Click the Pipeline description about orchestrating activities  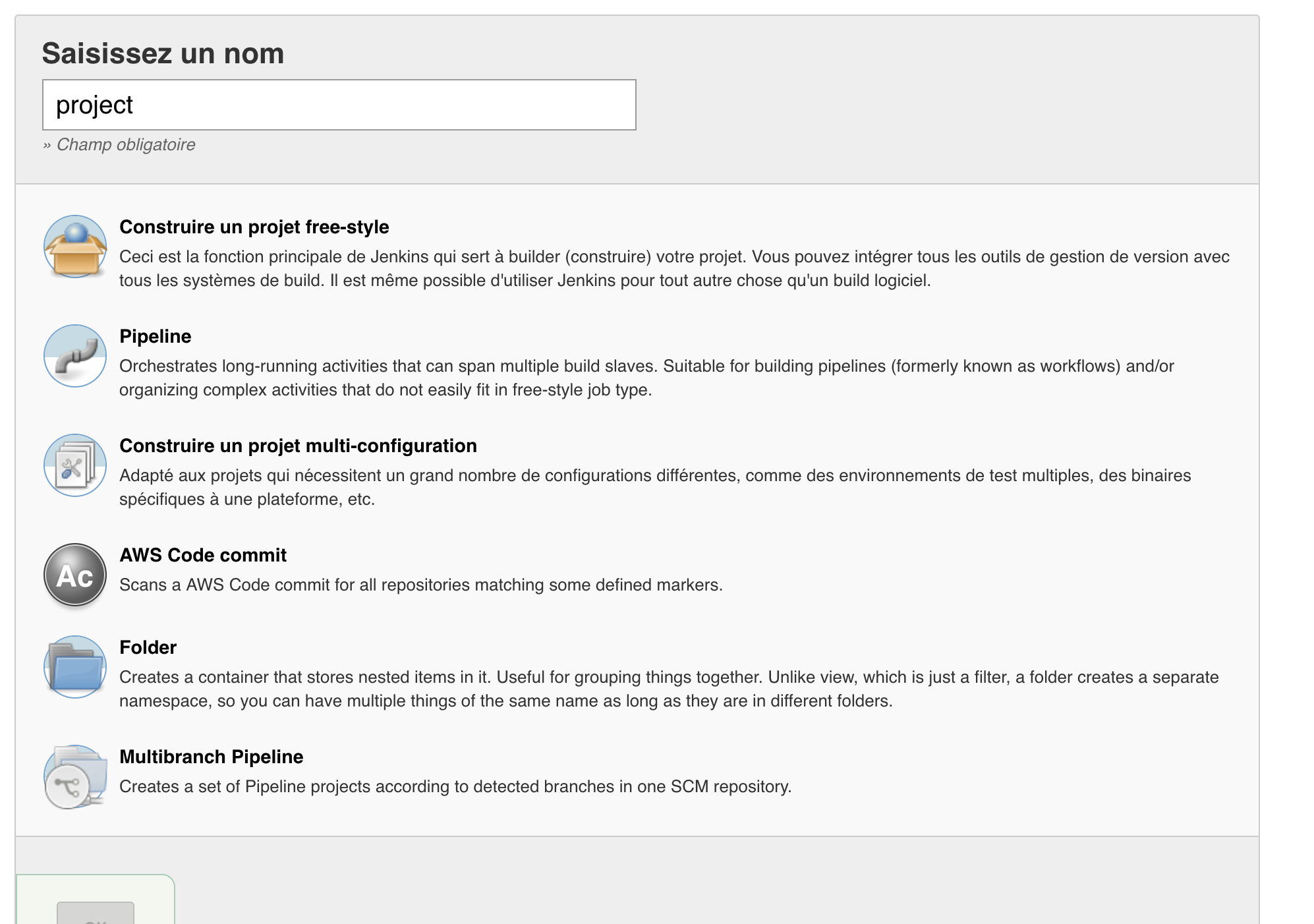(x=646, y=378)
